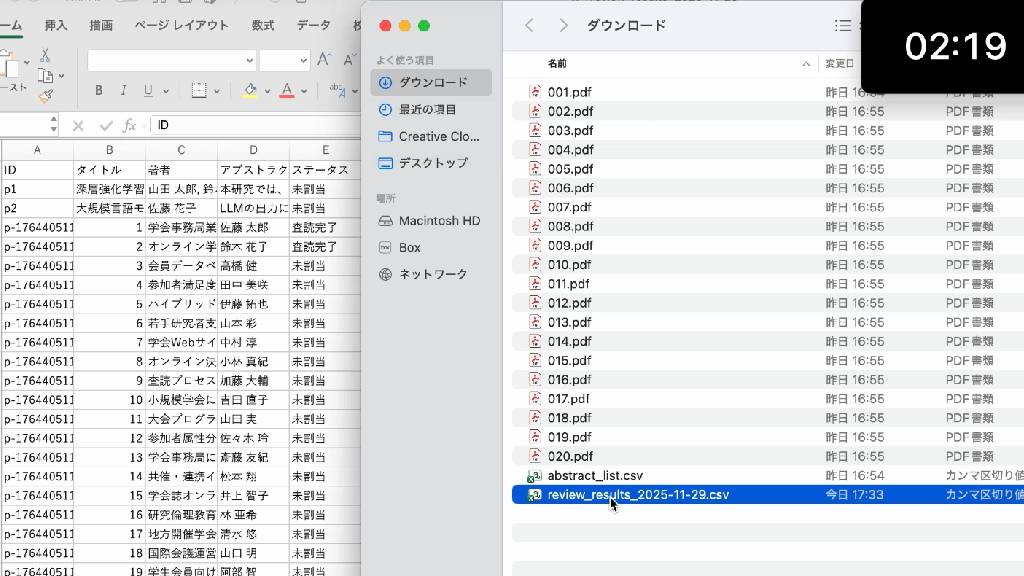Click the Insert Function fx icon
This screenshot has height=576, width=1024.
tap(129, 126)
